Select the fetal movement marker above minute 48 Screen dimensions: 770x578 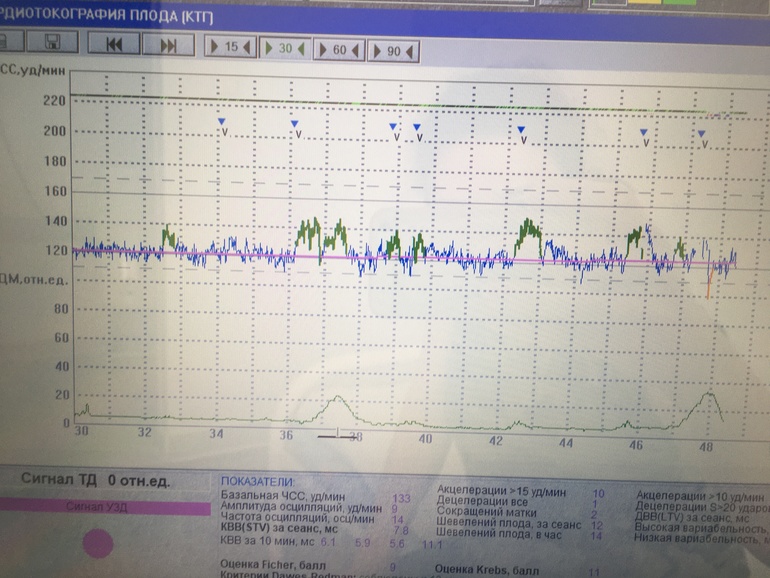[702, 134]
